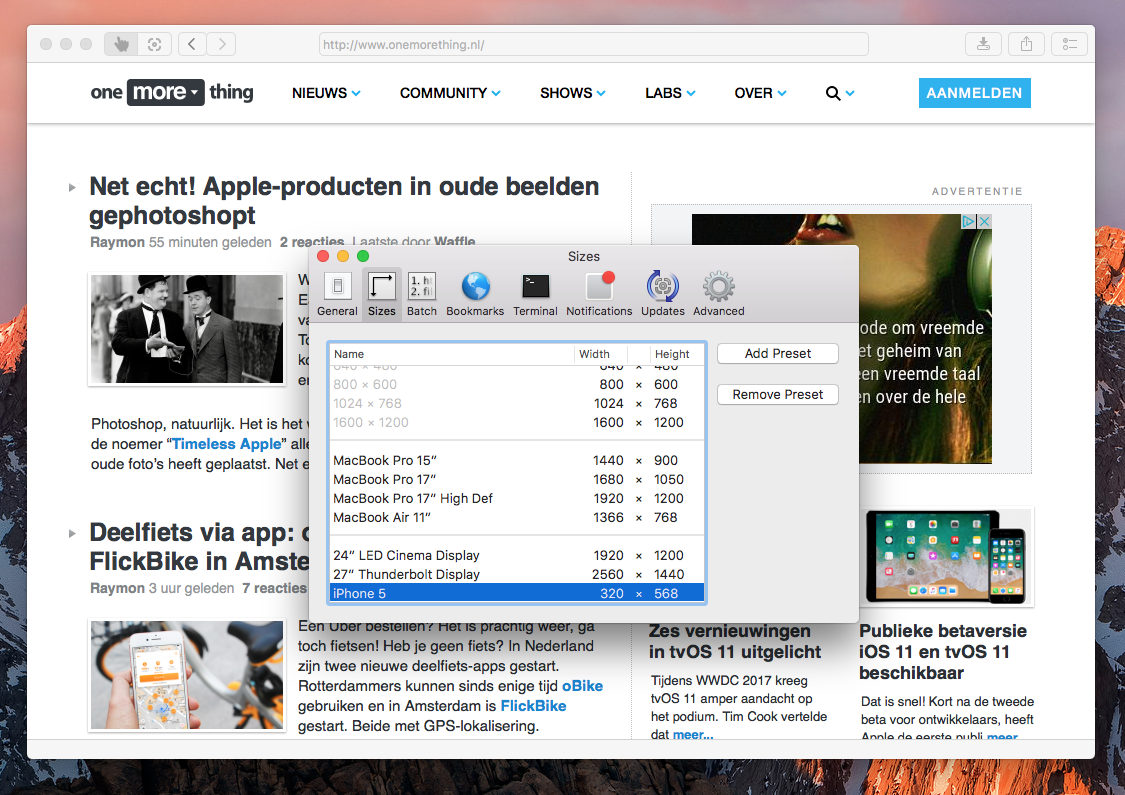The height and width of the screenshot is (795, 1125).
Task: Select the MacBook Pro 15″ row
Action: [517, 460]
